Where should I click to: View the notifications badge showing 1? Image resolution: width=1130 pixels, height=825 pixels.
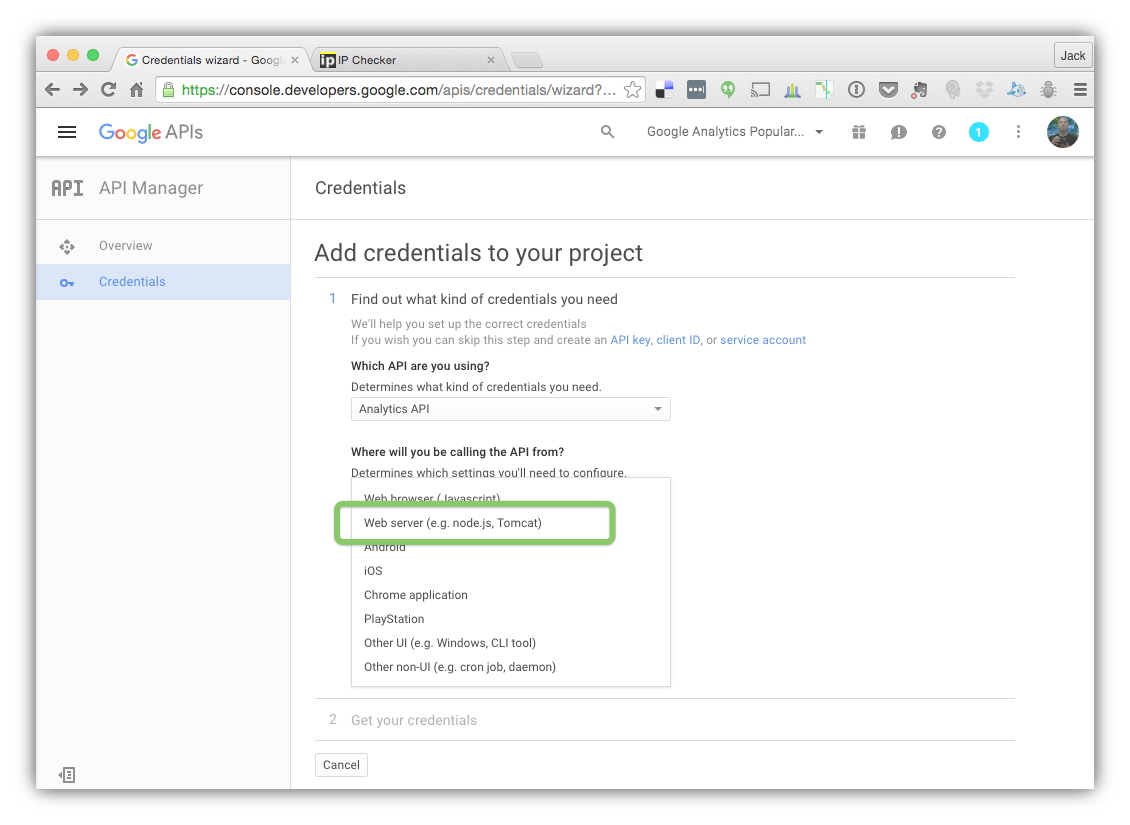978,132
